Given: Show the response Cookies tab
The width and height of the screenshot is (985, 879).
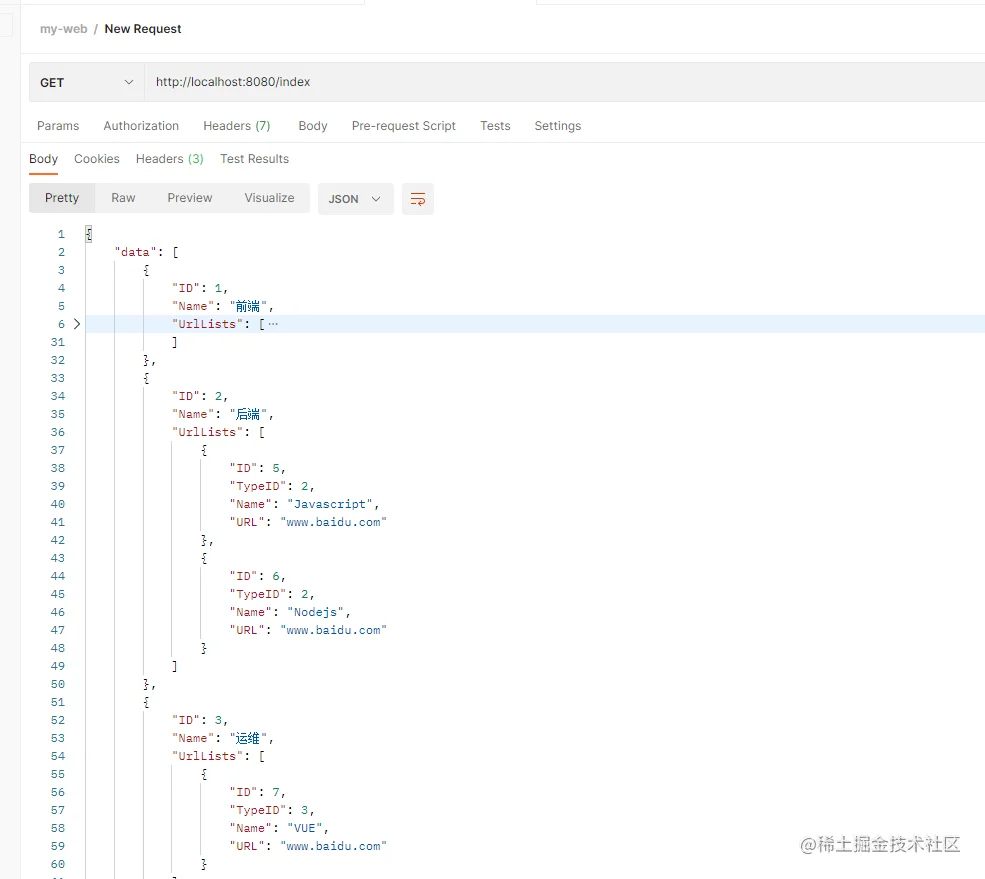Looking at the screenshot, I should pyautogui.click(x=97, y=159).
